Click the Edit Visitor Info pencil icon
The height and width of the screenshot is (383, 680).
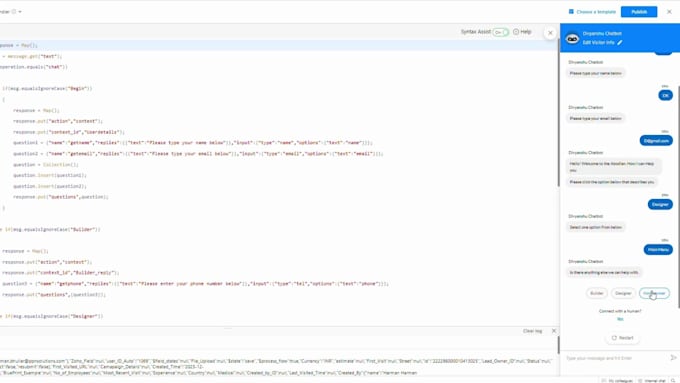pos(620,43)
